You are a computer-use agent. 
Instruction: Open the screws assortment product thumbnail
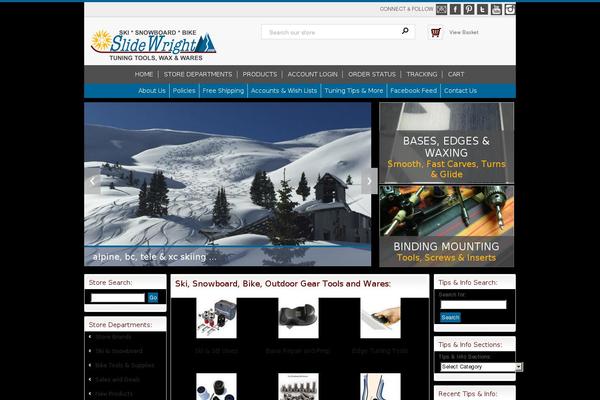pos(298,387)
